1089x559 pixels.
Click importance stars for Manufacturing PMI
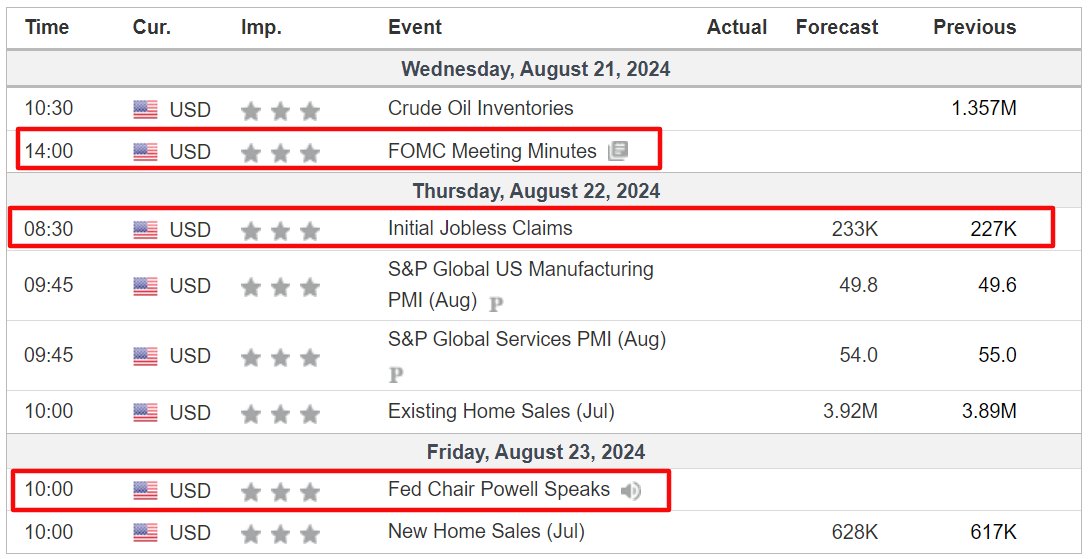click(281, 287)
